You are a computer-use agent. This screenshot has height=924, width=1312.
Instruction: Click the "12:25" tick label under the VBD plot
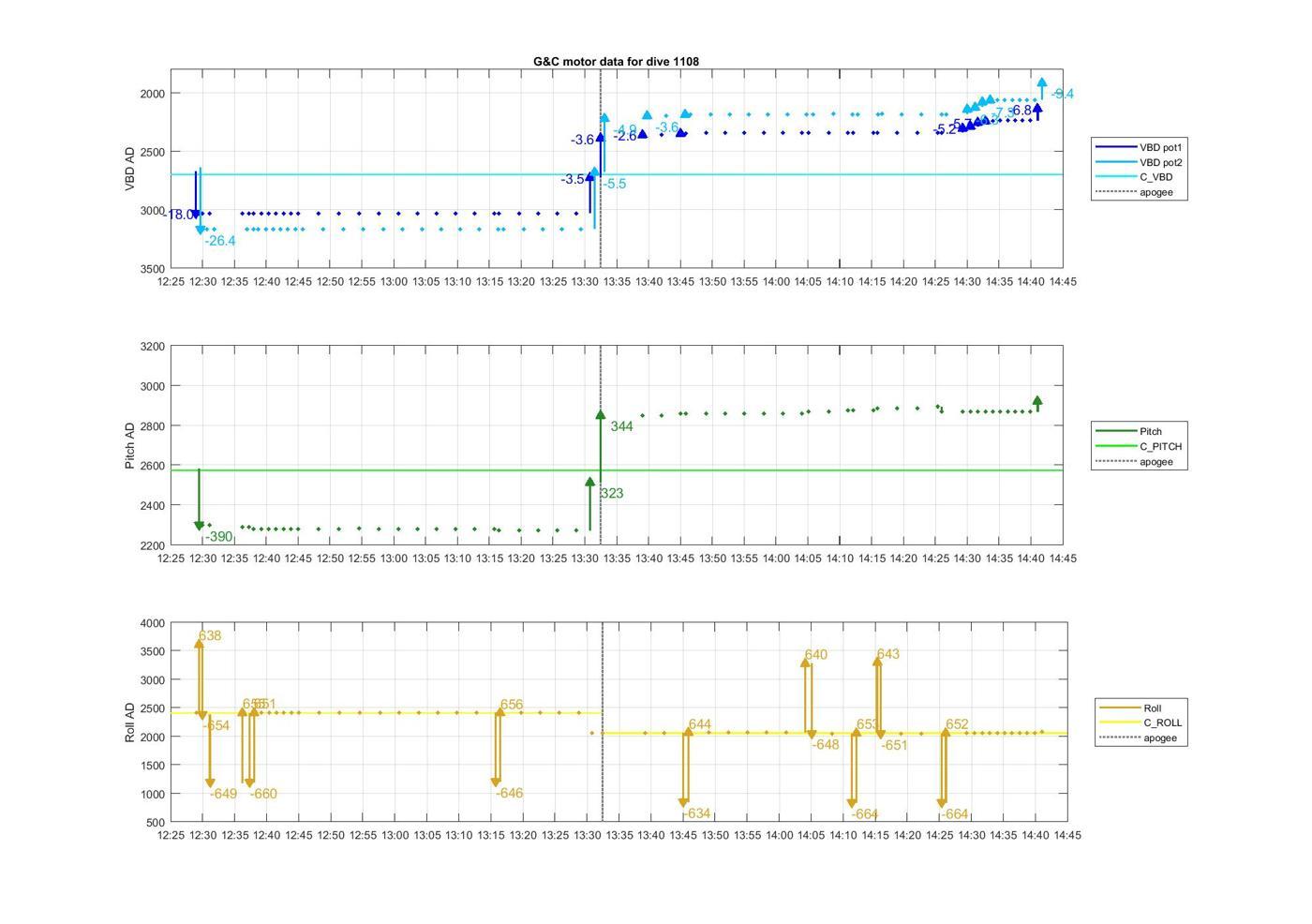pos(171,281)
